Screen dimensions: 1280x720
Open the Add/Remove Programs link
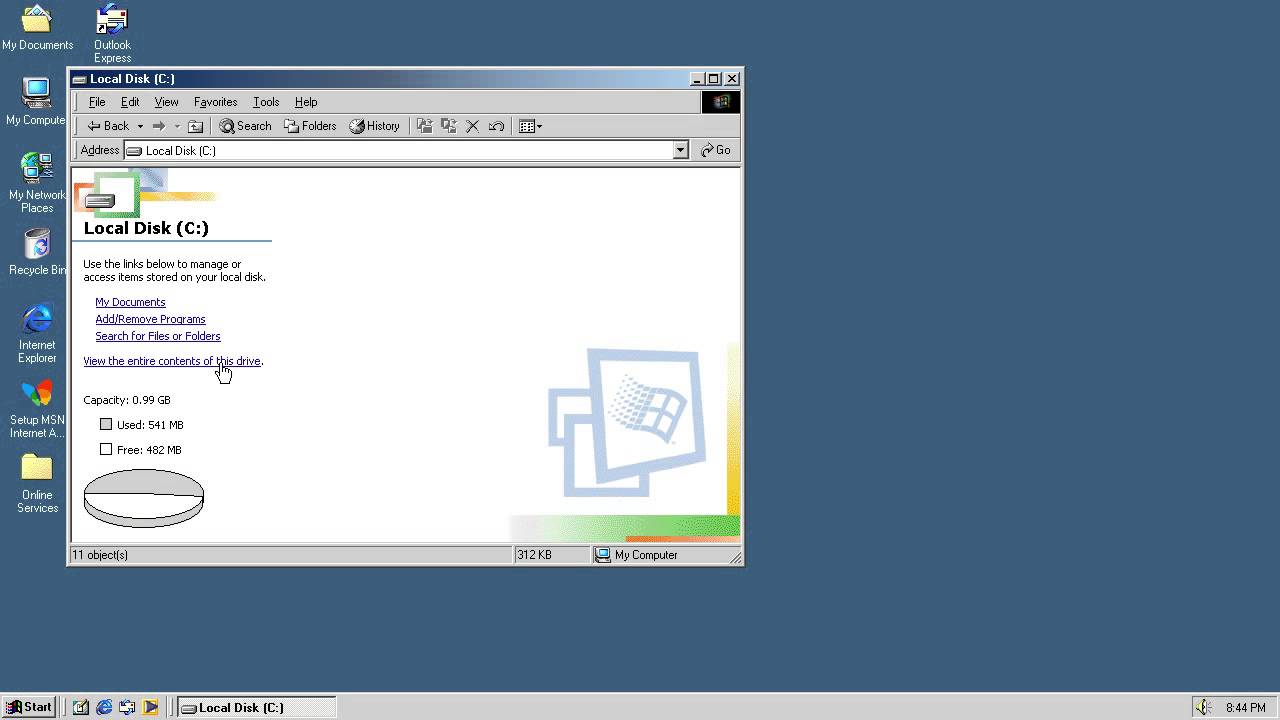[x=150, y=319]
